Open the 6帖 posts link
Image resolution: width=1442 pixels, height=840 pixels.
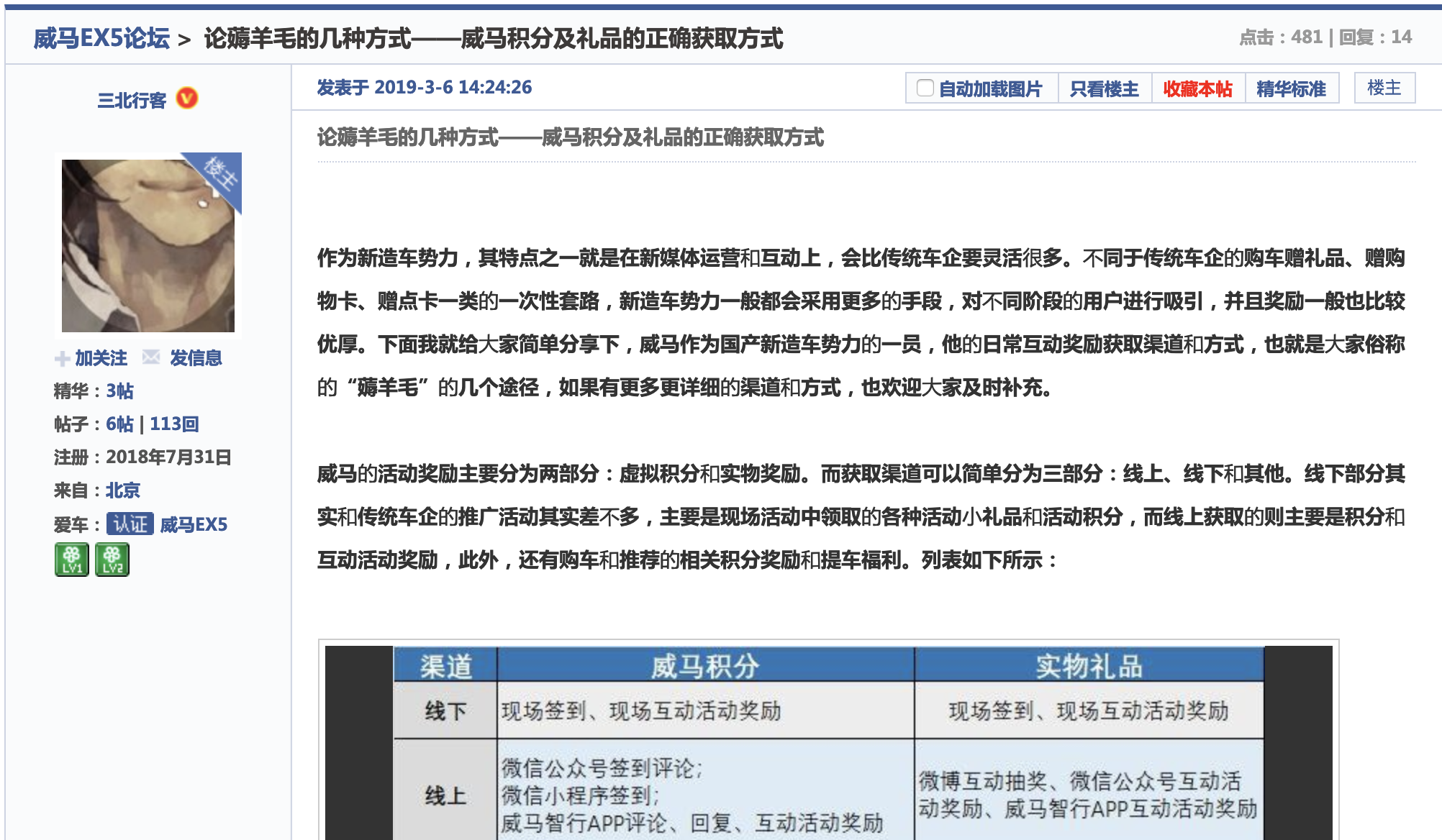pyautogui.click(x=119, y=424)
